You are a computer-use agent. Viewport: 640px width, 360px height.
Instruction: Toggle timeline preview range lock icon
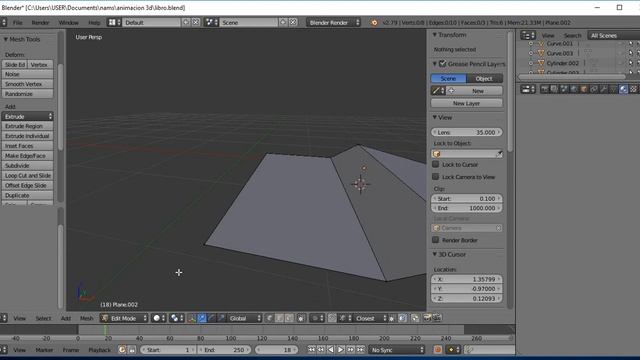coord(132,349)
